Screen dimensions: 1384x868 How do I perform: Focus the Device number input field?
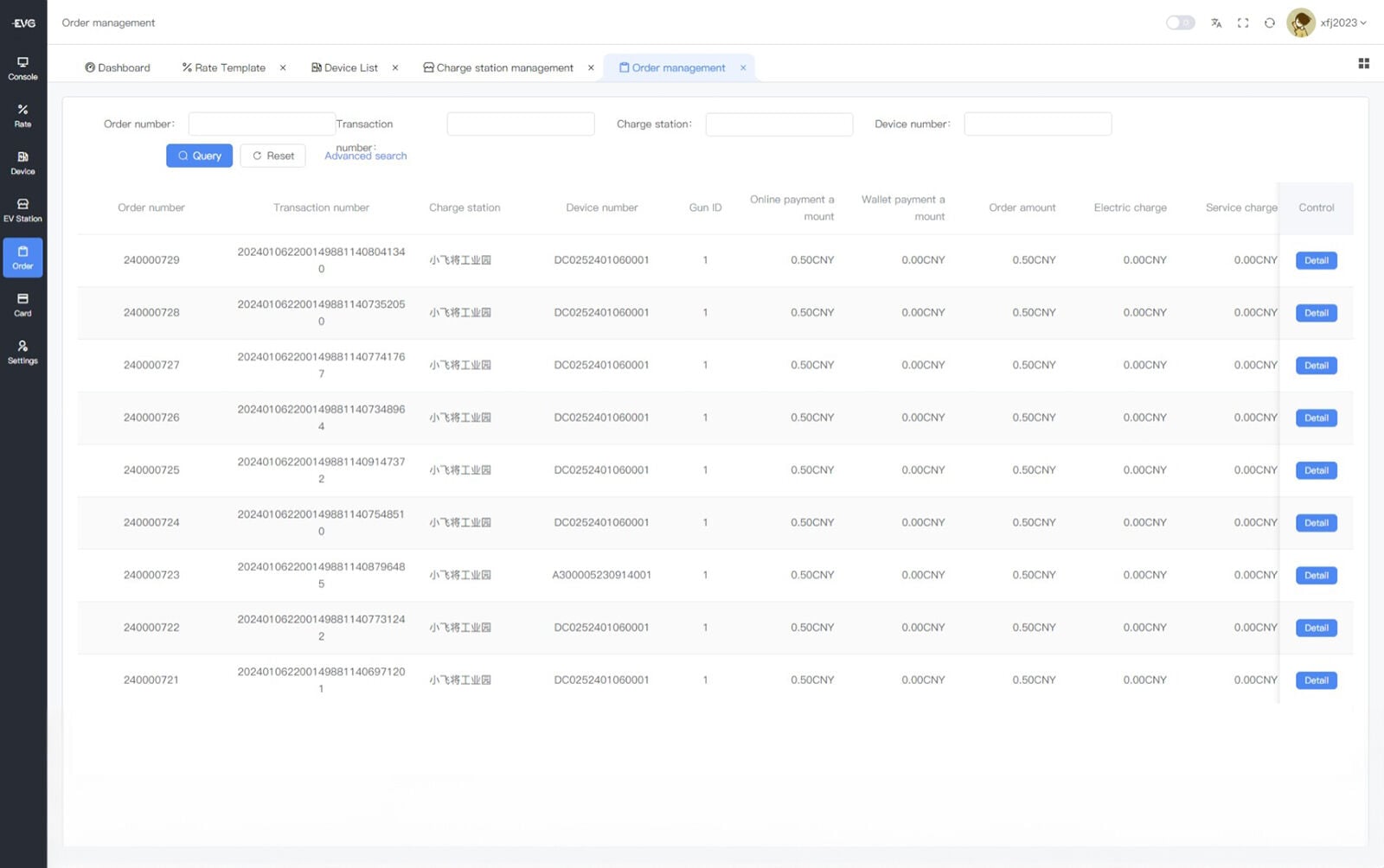point(1037,124)
